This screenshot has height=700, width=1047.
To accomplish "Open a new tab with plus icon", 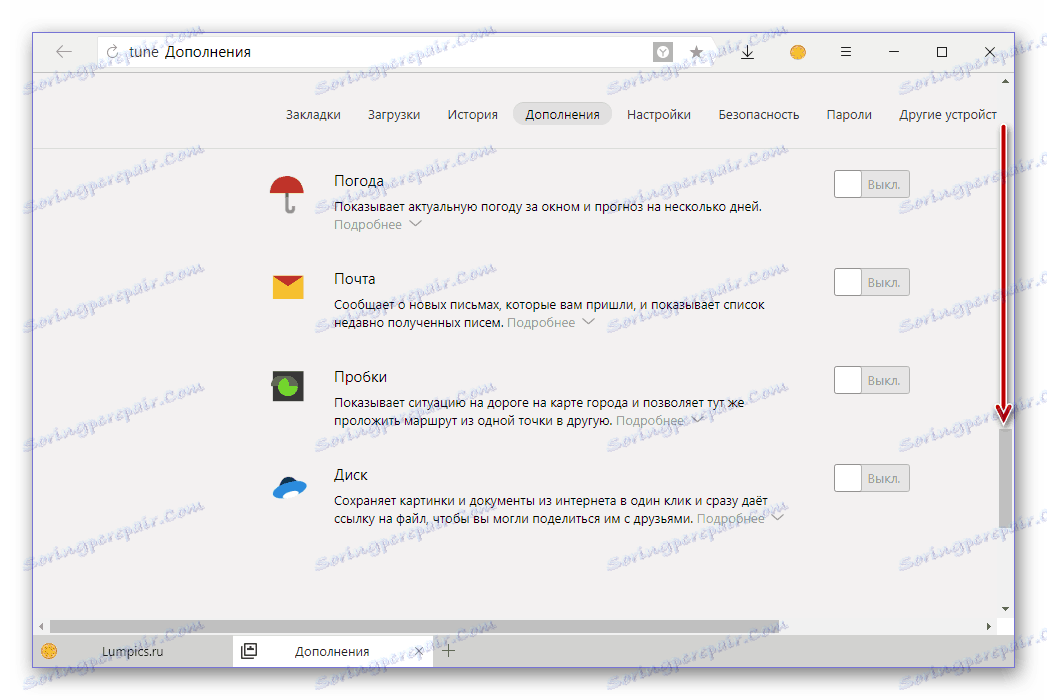I will [x=449, y=651].
